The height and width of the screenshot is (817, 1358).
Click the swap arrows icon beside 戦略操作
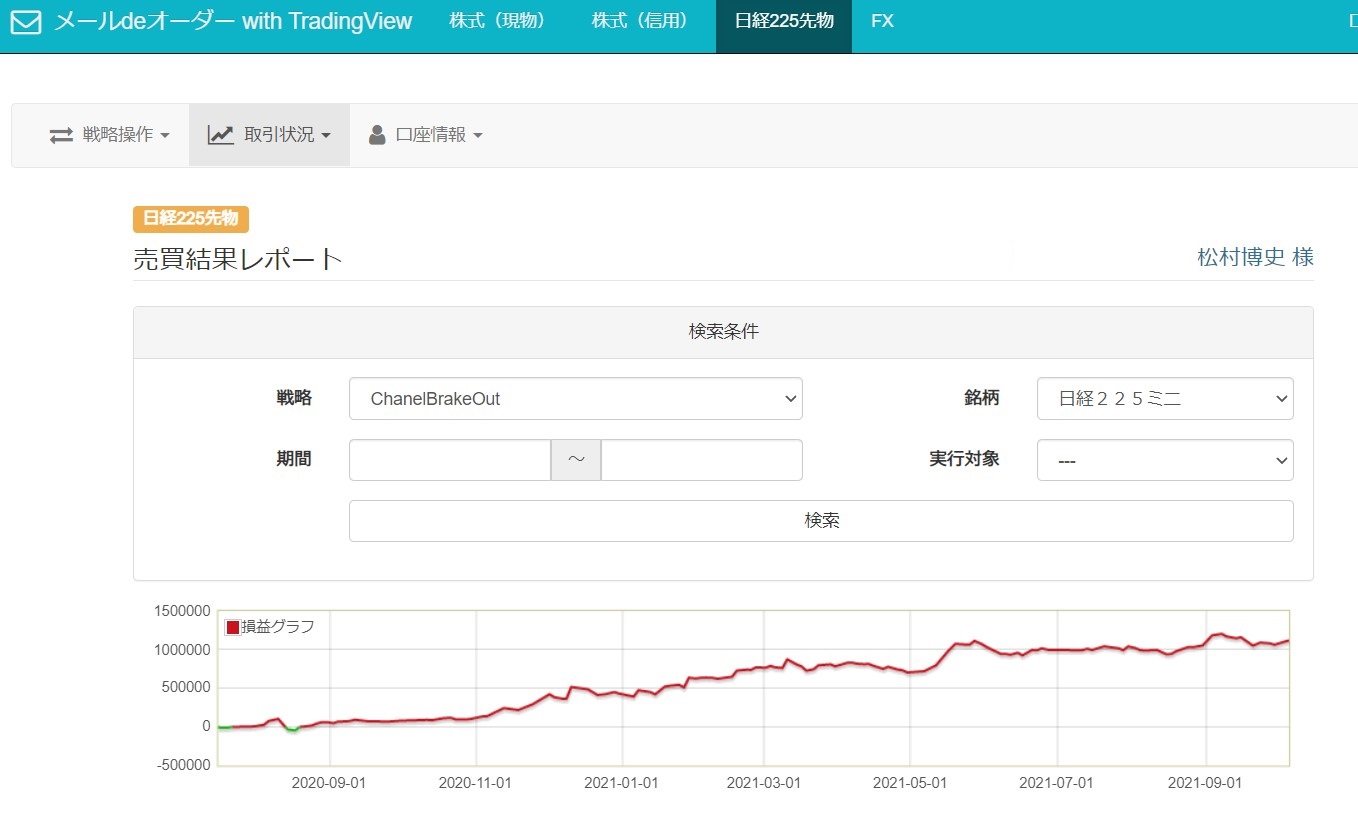tap(62, 135)
